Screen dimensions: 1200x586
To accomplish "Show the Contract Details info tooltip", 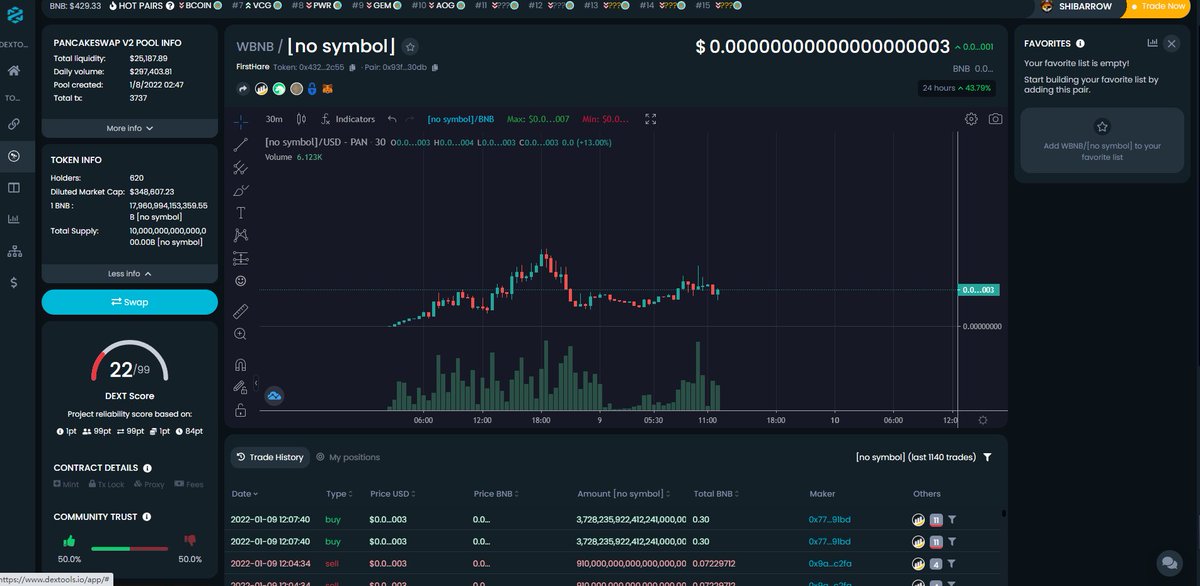I will click(x=148, y=468).
